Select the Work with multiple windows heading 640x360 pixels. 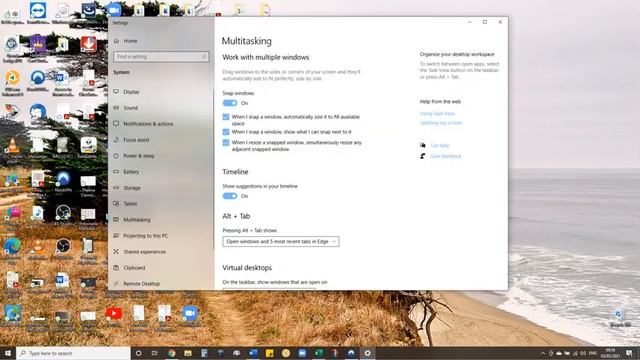pos(265,57)
